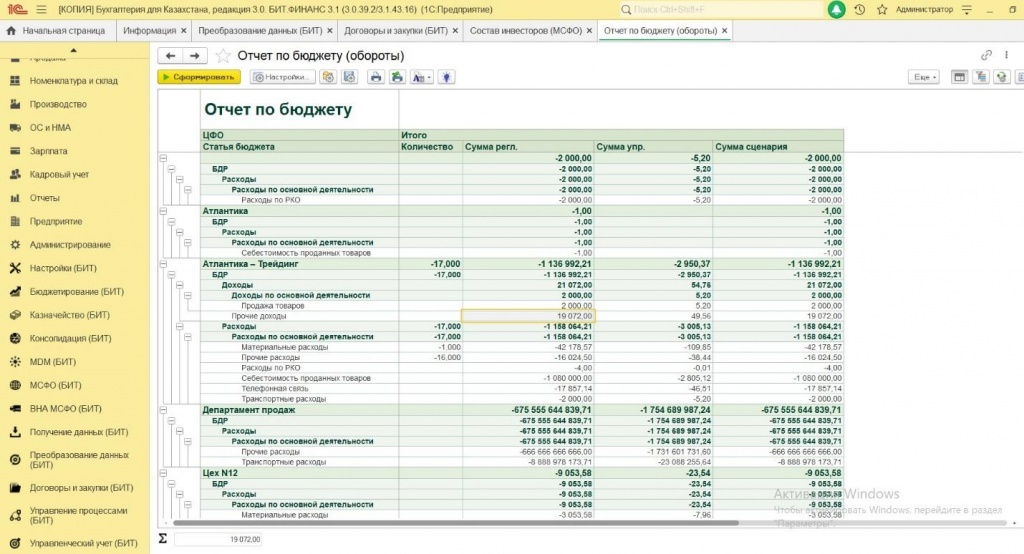
Task: Open Бюджетирование (БИТ) section
Action: click(76, 292)
